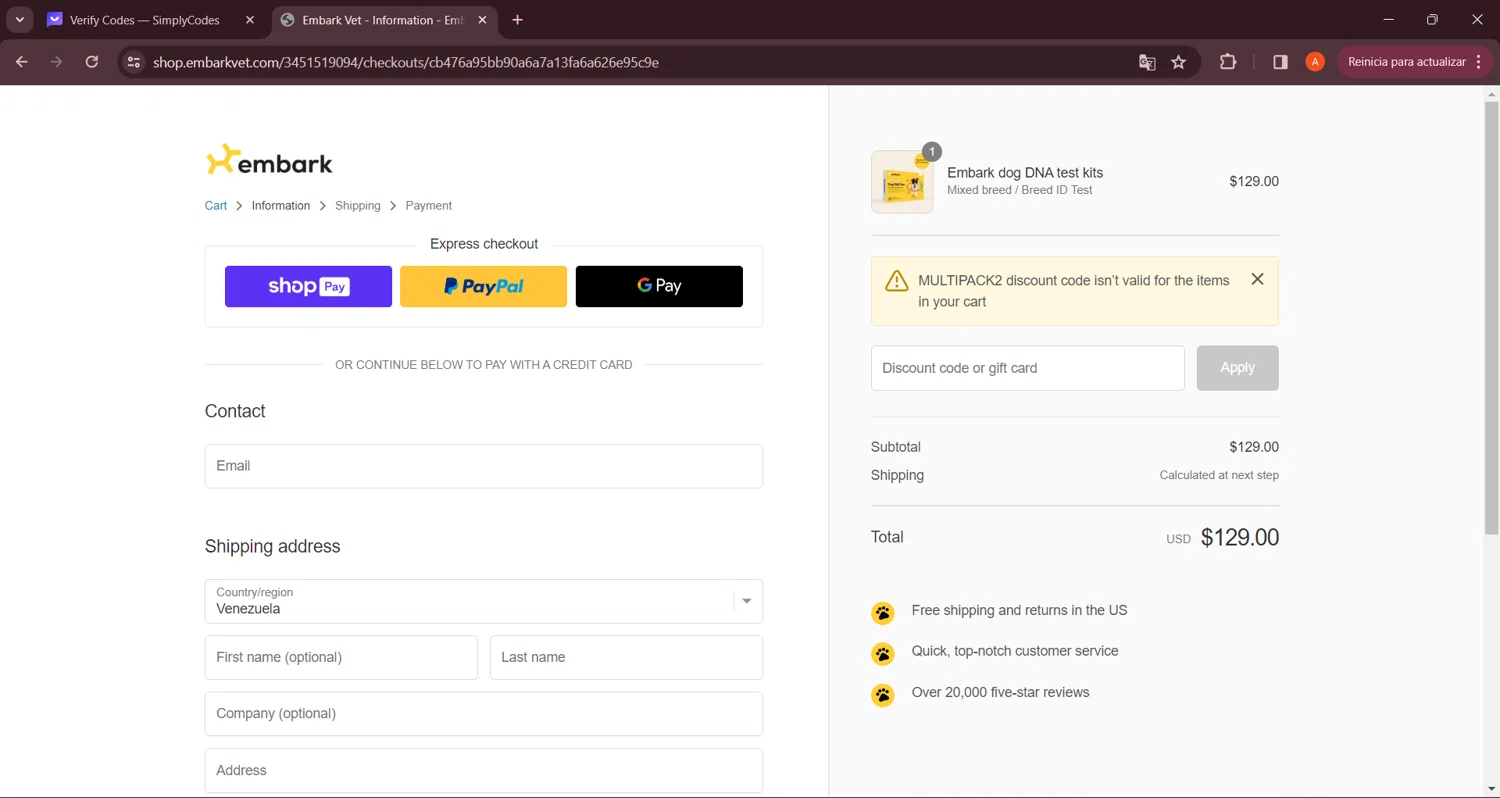Open a new browser tab
This screenshot has height=798, width=1500.
[517, 20]
